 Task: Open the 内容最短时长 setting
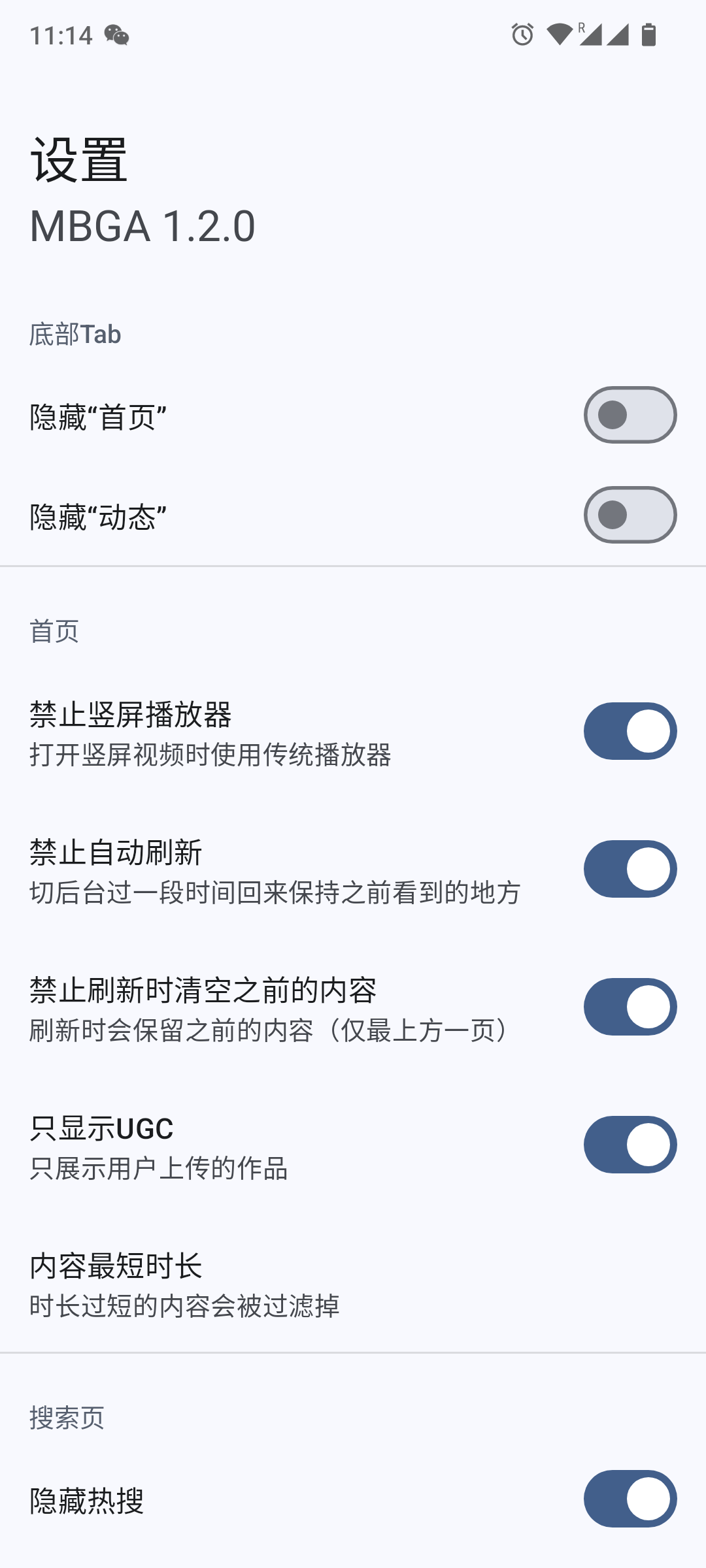(183, 1284)
